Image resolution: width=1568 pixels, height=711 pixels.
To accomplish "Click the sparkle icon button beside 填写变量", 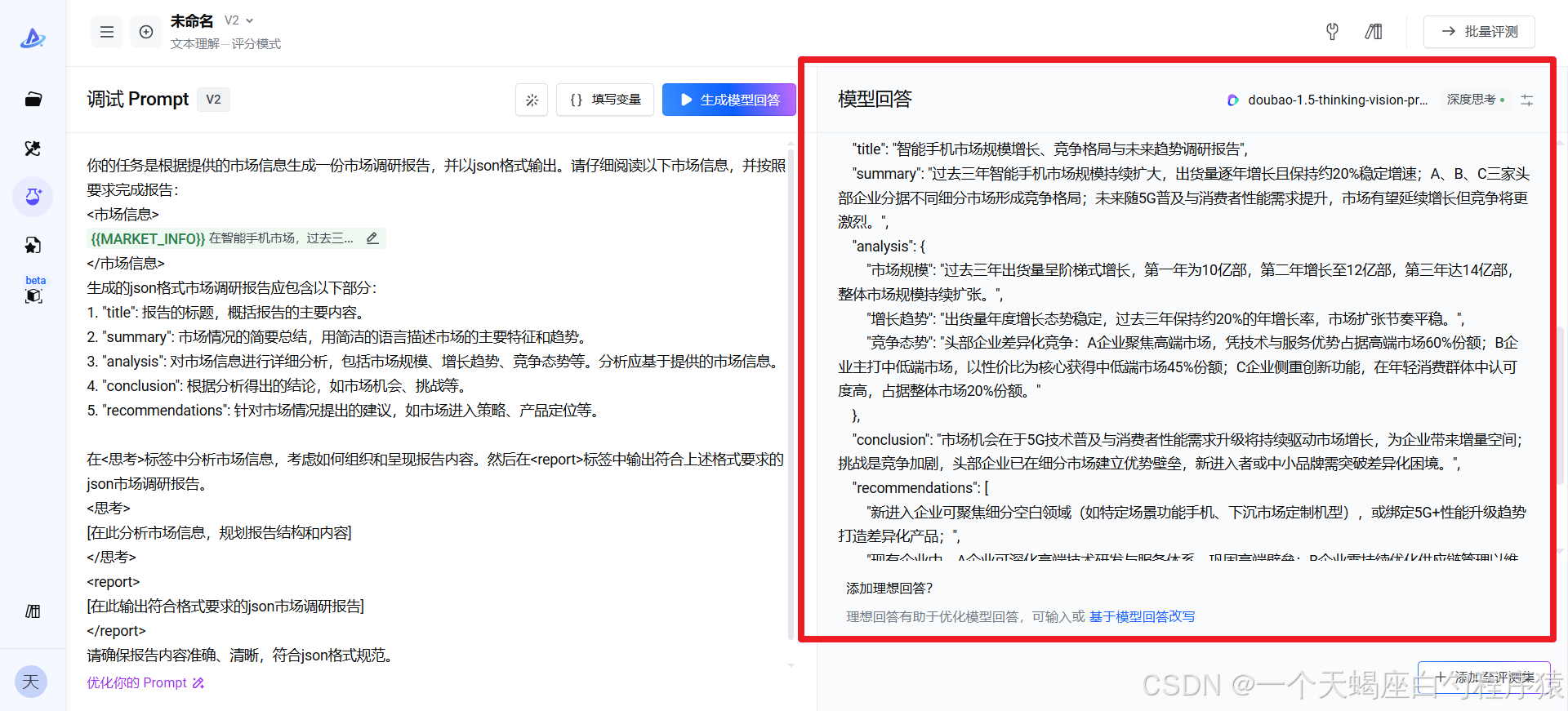I will tap(532, 100).
